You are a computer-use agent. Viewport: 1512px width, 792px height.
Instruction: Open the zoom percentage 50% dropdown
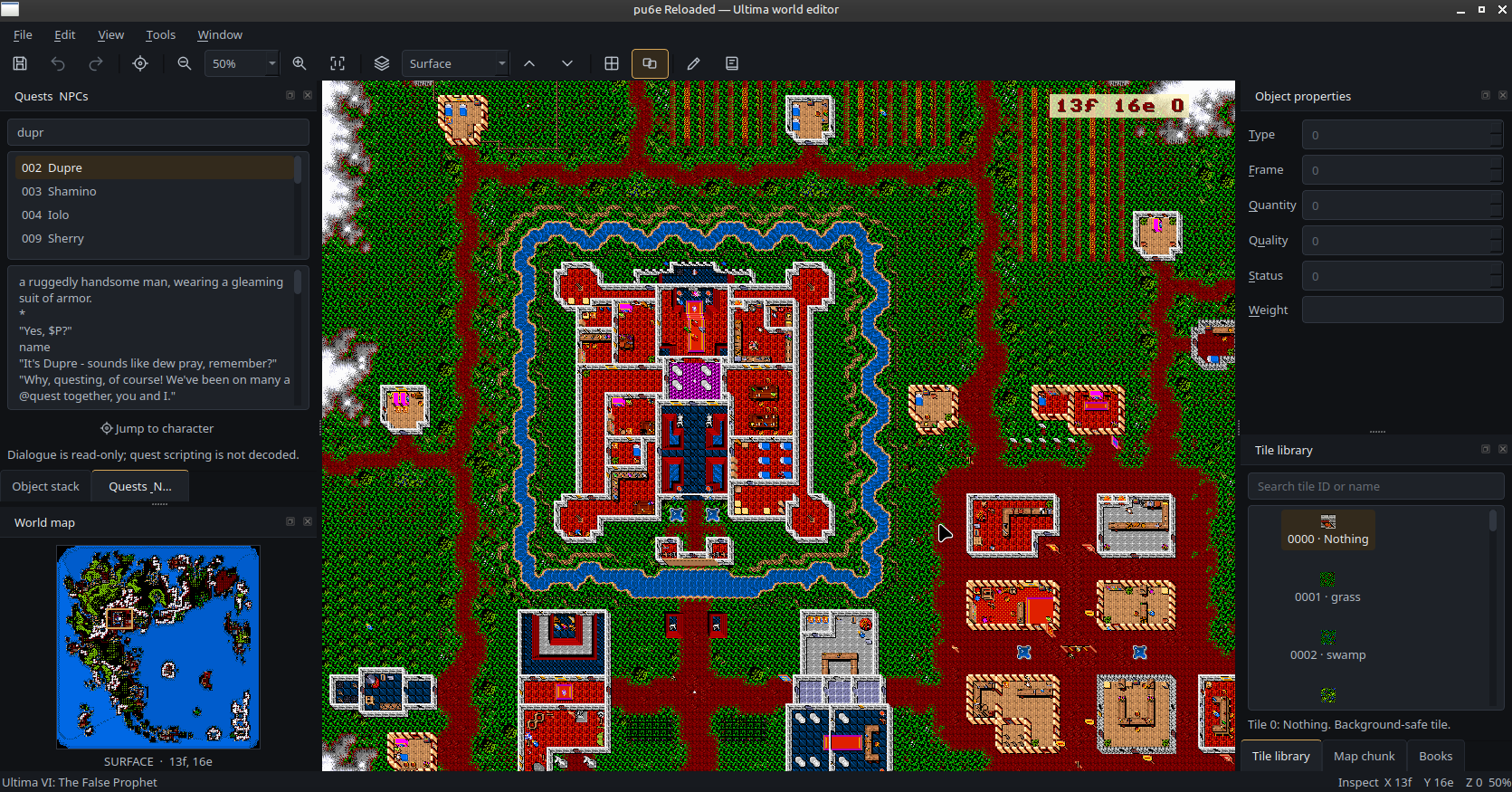(242, 63)
